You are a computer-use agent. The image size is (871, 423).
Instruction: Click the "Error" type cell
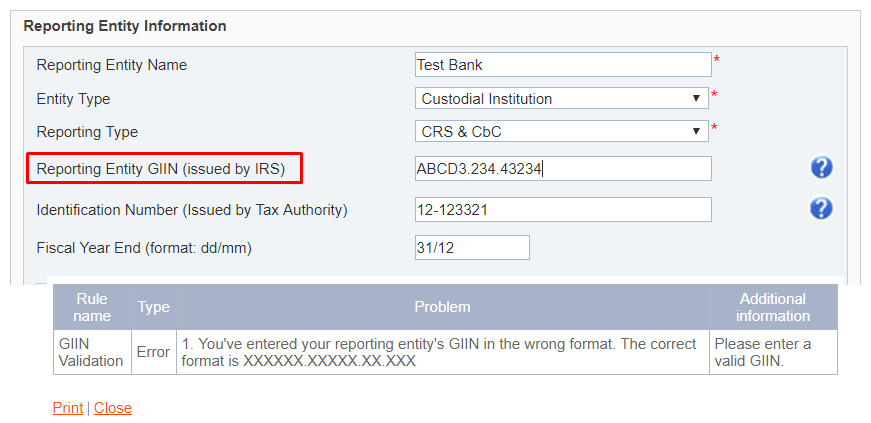click(x=154, y=352)
